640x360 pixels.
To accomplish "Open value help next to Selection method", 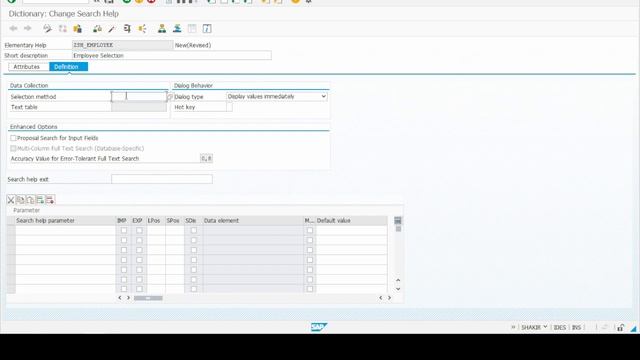I will point(170,97).
